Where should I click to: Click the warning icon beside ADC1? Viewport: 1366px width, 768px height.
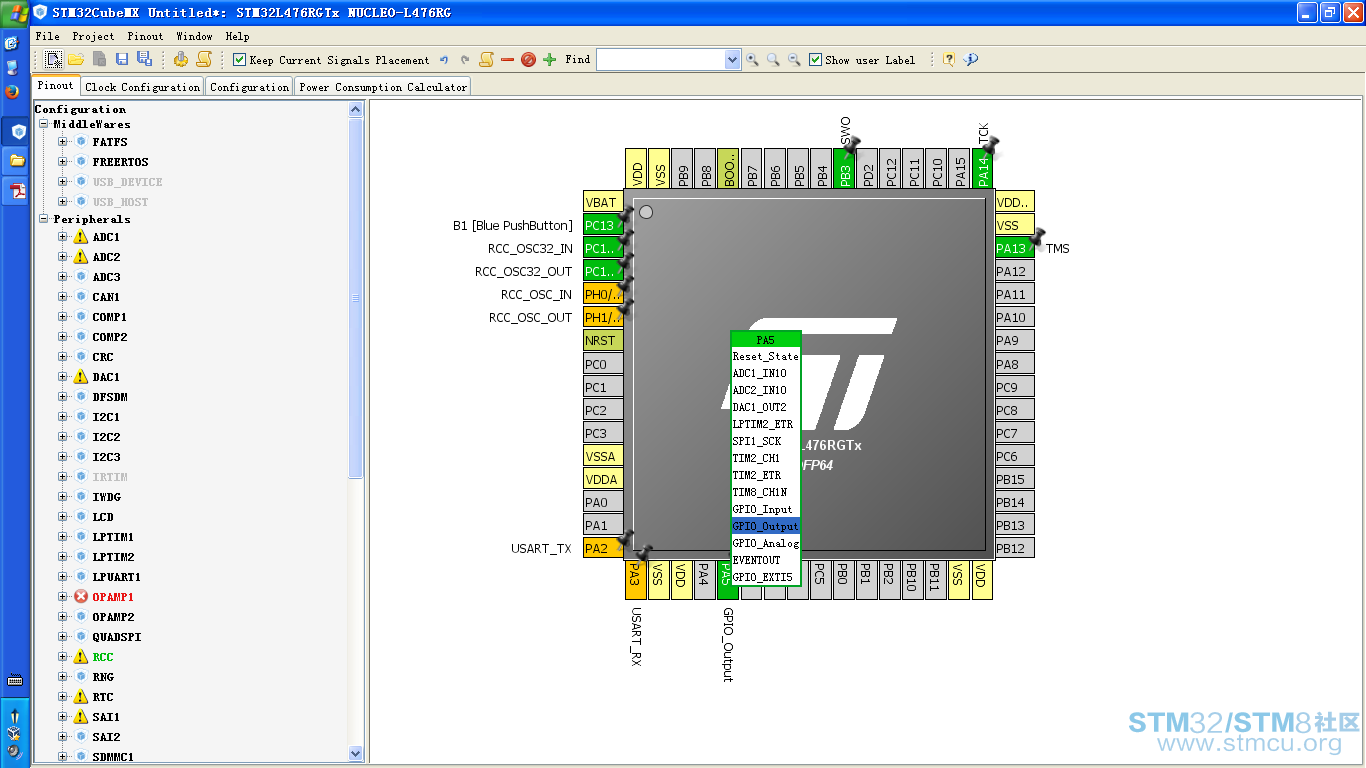(81, 237)
